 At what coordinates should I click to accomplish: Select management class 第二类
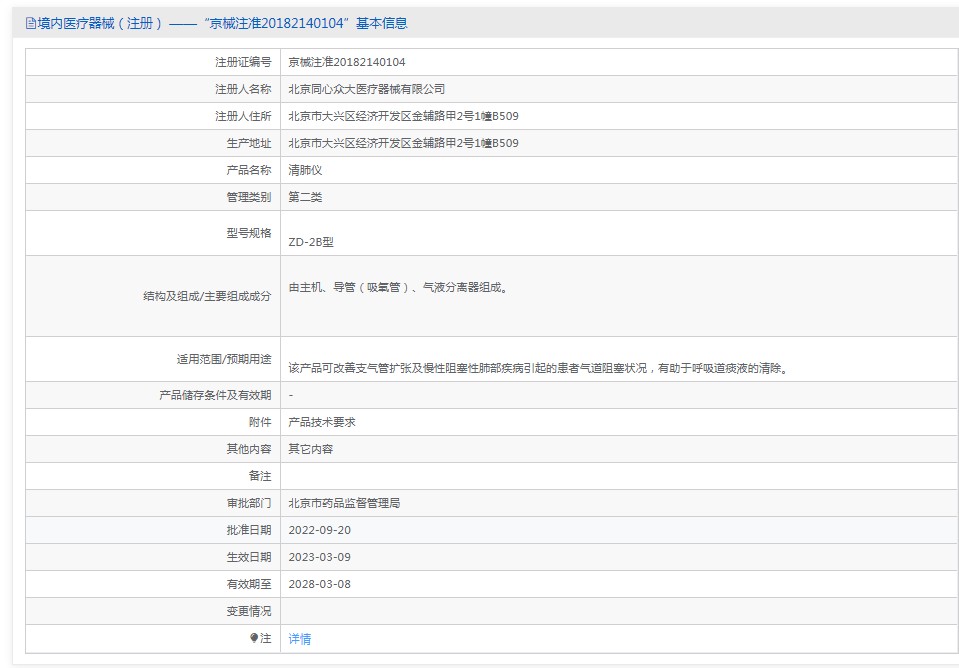coord(305,197)
